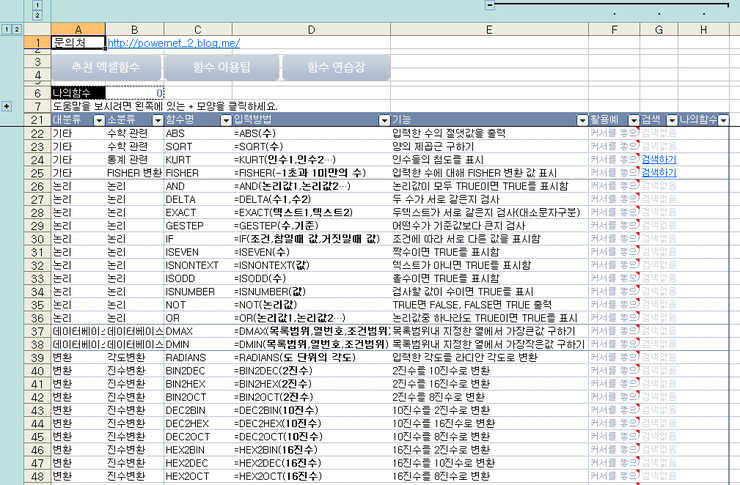The width and height of the screenshot is (740, 485).
Task: Open the 검색 filter dropdown
Action: pos(672,120)
